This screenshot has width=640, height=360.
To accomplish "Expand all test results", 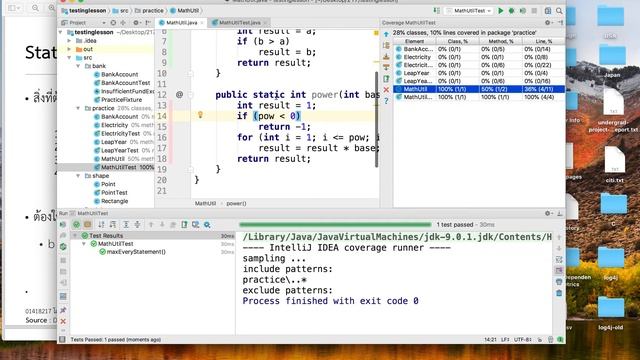I will pos(126,224).
